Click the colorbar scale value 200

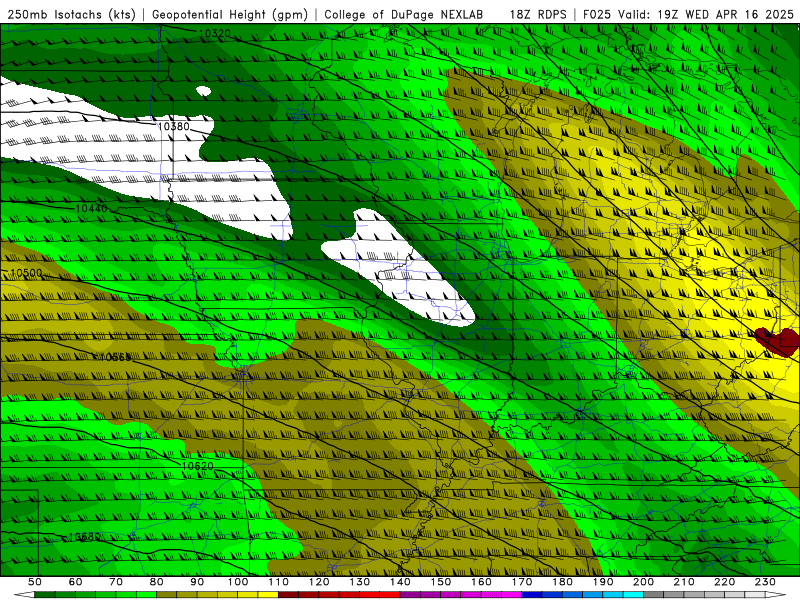tap(644, 582)
